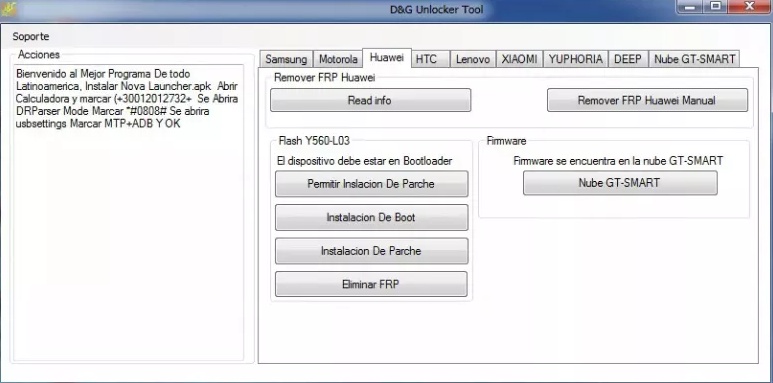
Task: Click 'Firmware se encuentra en la nube' text
Action: pos(590,161)
